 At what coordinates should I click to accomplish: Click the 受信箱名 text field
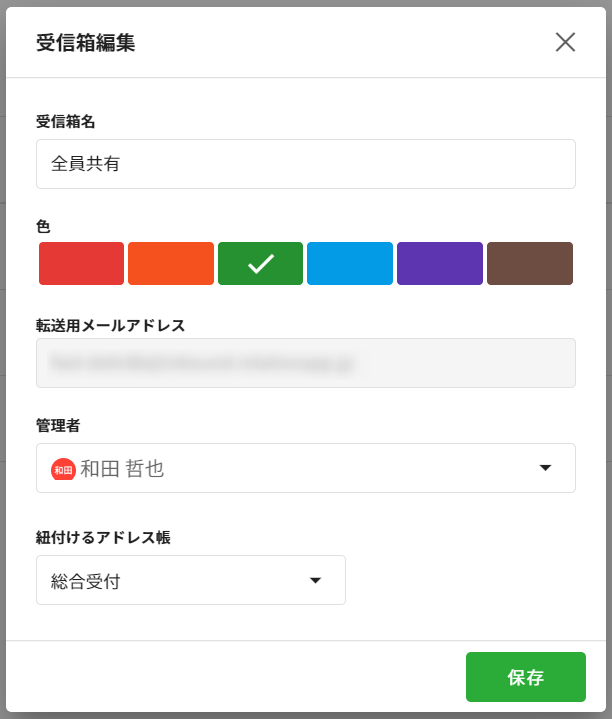[305, 164]
